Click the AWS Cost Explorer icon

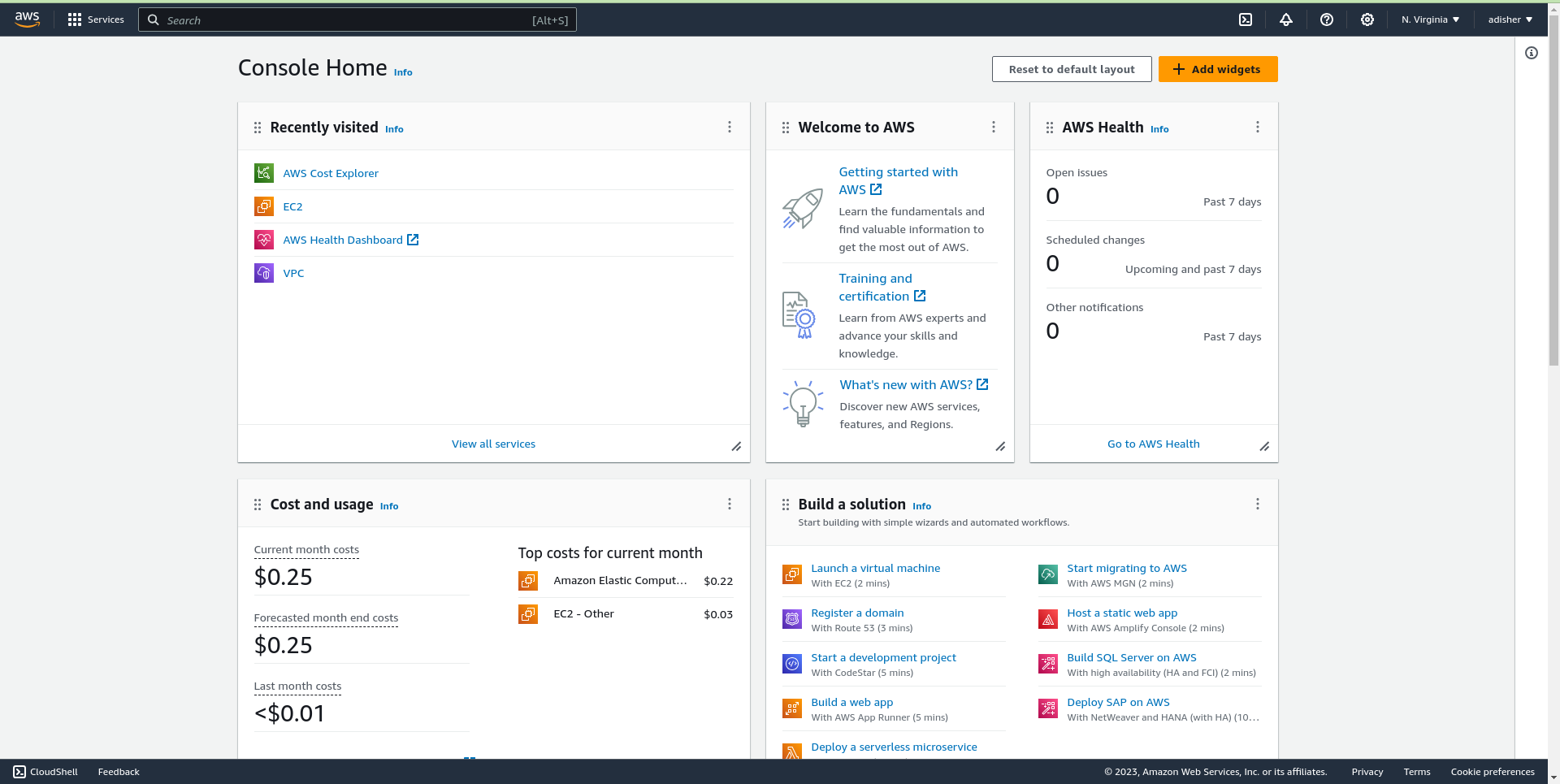coord(264,173)
